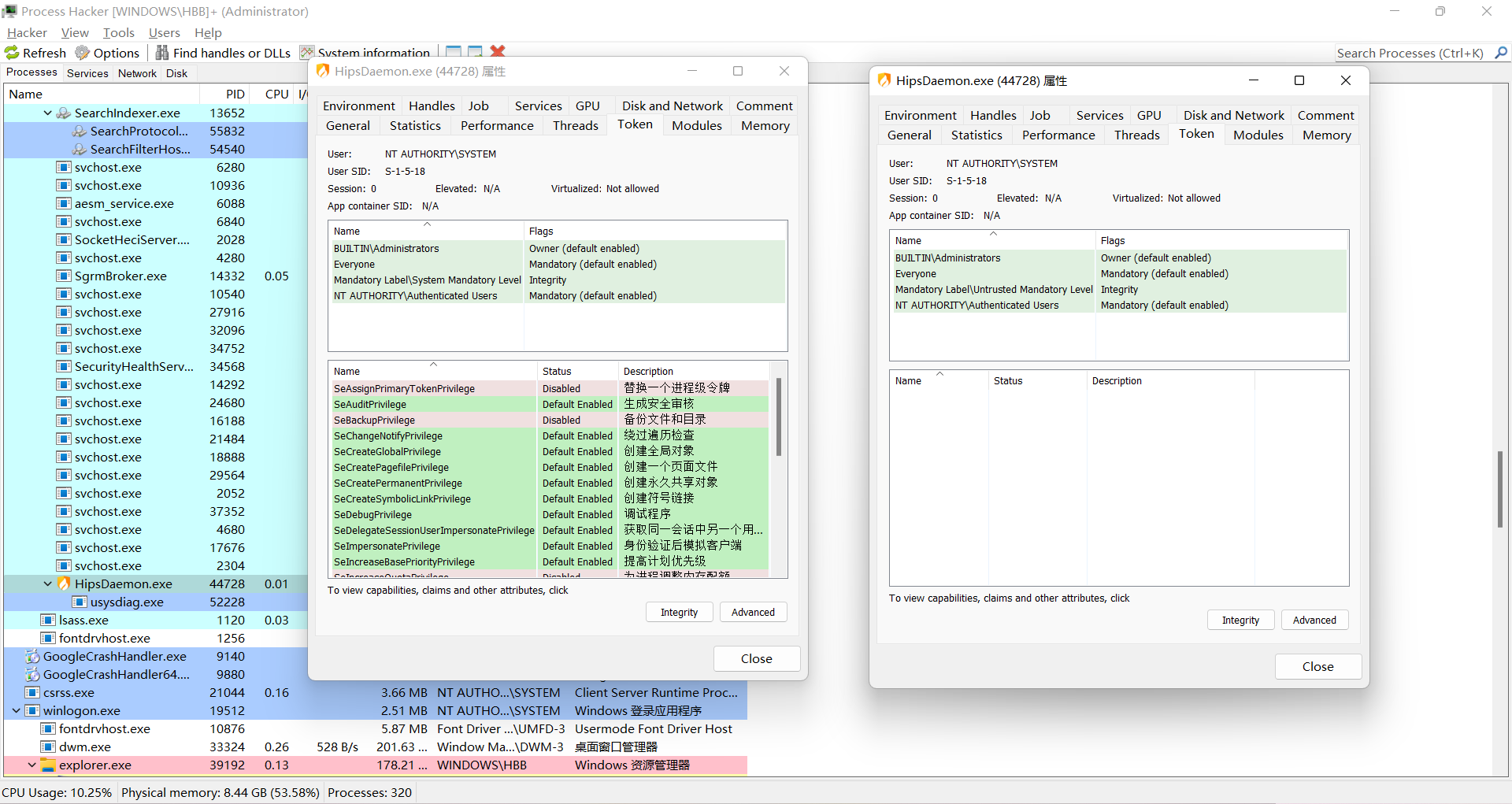1512x804 pixels.
Task: Click Integrity button in background properties window
Action: (x=679, y=613)
